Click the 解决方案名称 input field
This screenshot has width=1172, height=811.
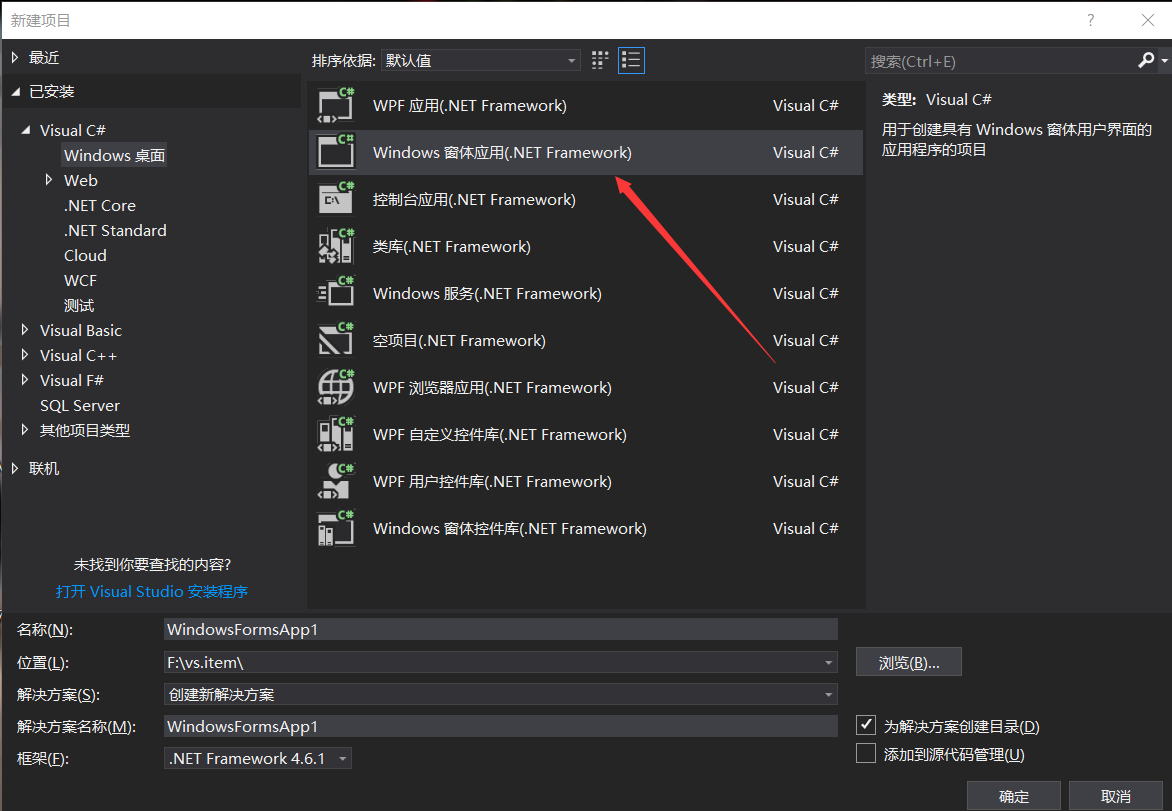501,727
